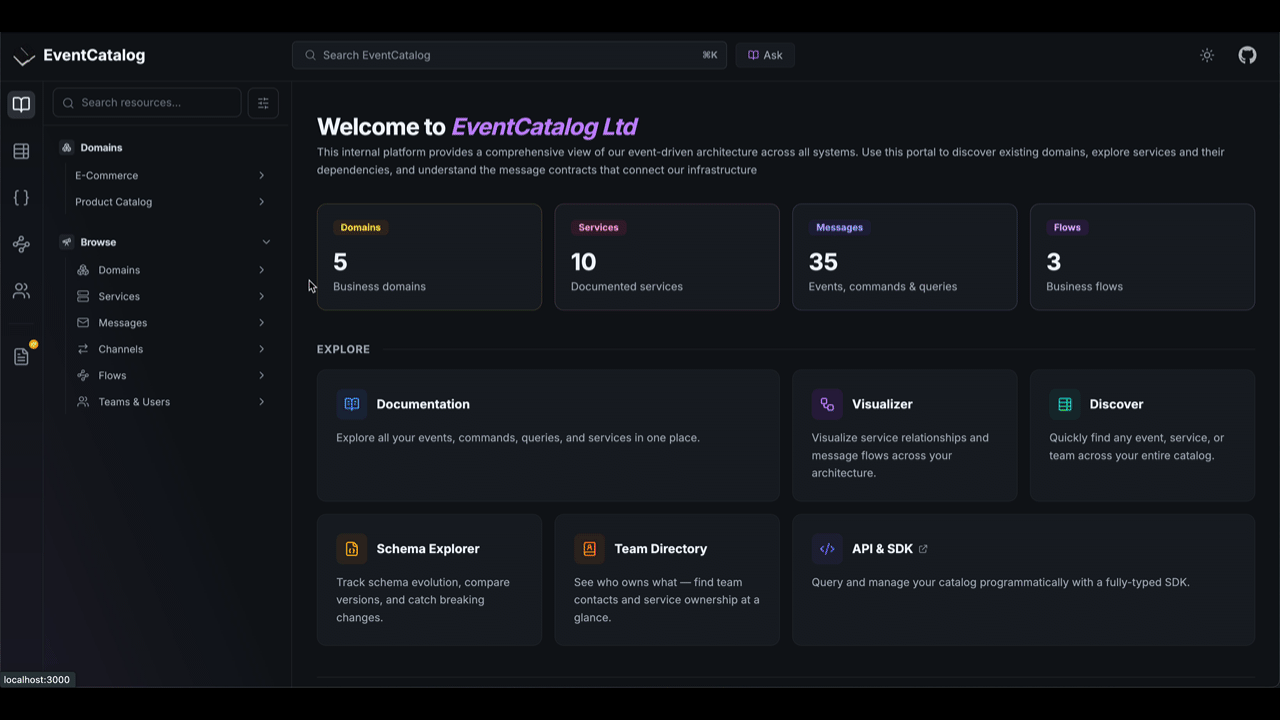Click the sidebar filter settings icon
The height and width of the screenshot is (720, 1280).
pyautogui.click(x=263, y=102)
